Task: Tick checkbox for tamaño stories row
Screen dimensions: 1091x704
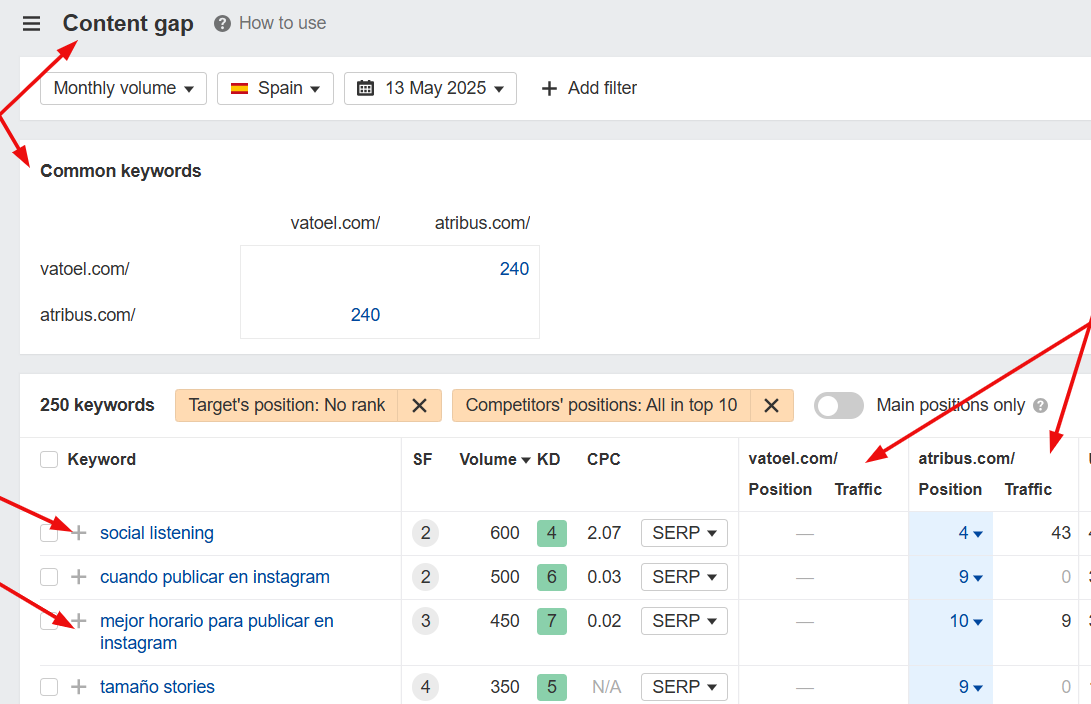Action: (x=49, y=687)
